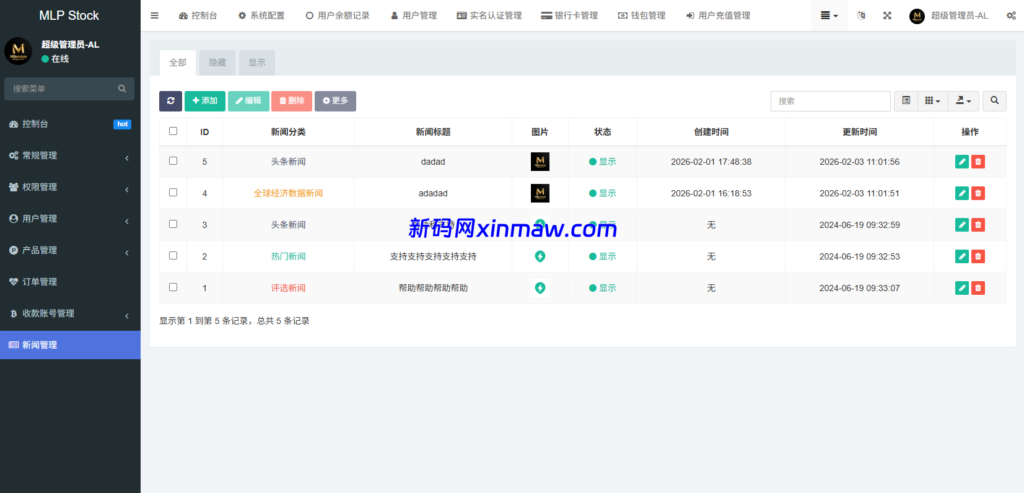This screenshot has width=1024, height=493.
Task: Click the green edit icon for row ID 5
Action: click(962, 161)
